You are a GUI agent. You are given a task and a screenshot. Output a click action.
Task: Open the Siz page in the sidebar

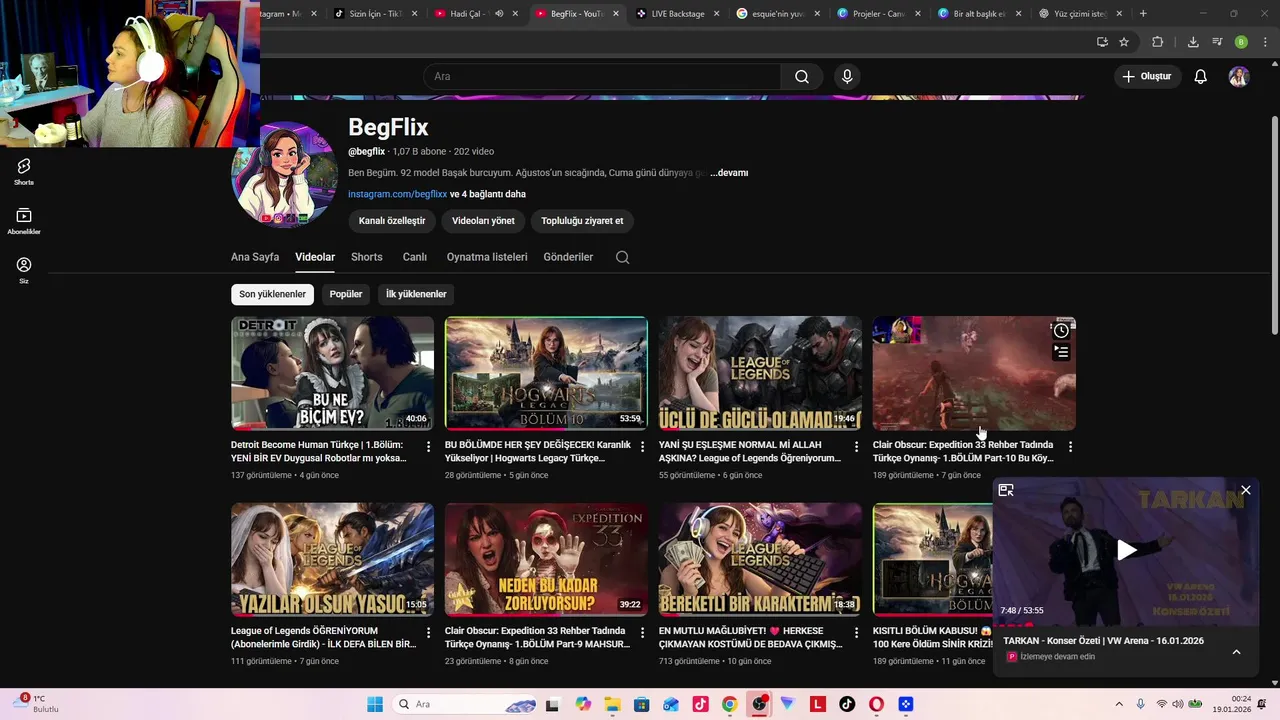click(x=24, y=270)
